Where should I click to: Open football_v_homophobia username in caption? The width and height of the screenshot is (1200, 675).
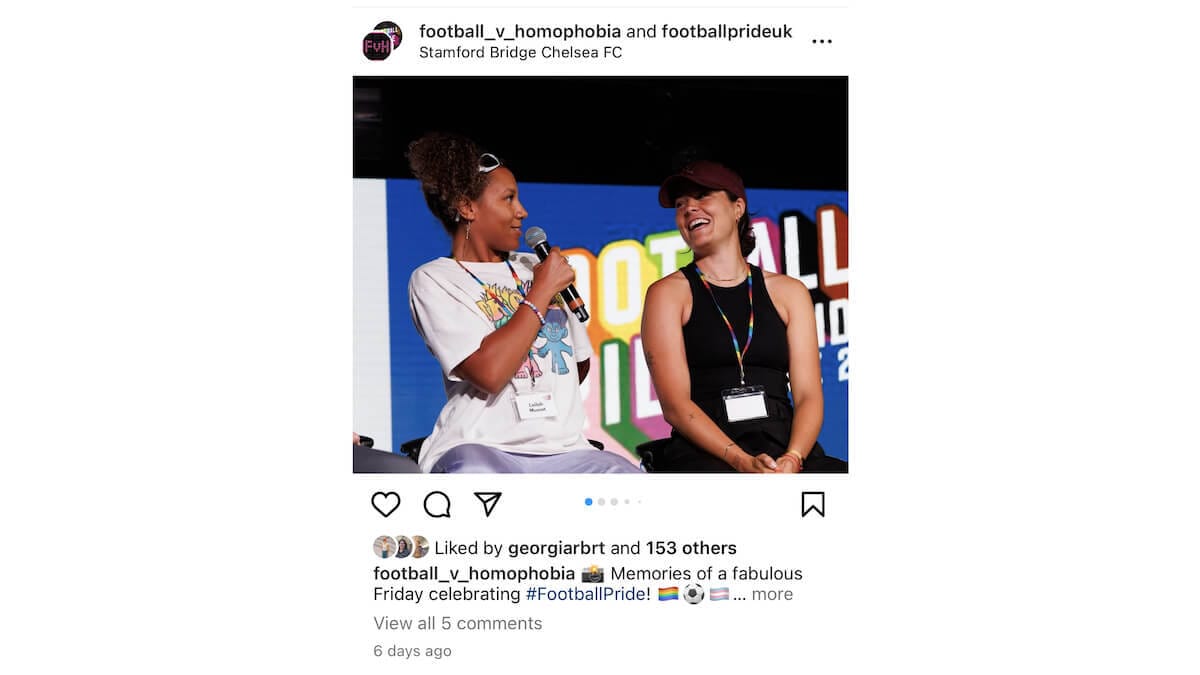coord(474,574)
